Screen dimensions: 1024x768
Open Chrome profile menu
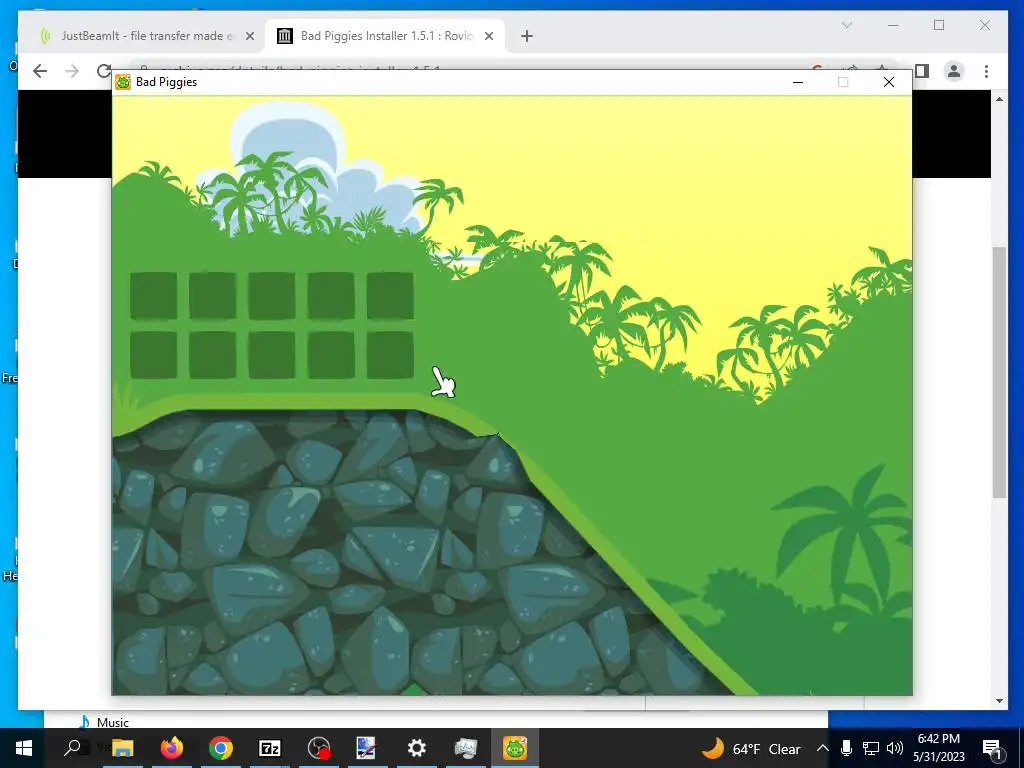[954, 71]
